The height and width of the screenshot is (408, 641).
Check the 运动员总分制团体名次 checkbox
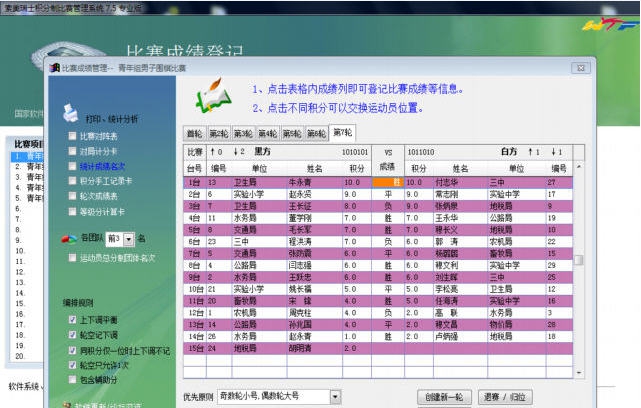tap(72, 258)
